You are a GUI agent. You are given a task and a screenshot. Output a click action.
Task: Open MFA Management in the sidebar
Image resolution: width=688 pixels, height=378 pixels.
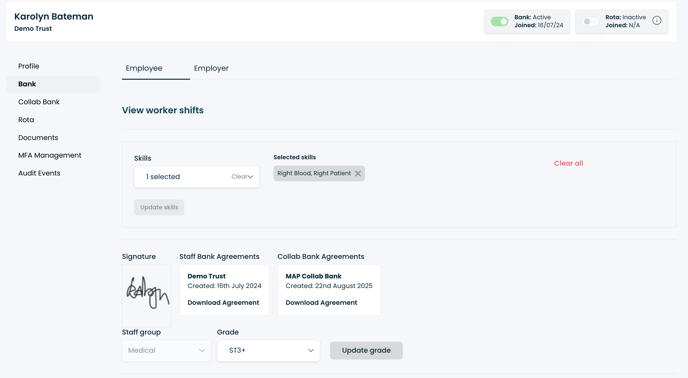coord(50,155)
